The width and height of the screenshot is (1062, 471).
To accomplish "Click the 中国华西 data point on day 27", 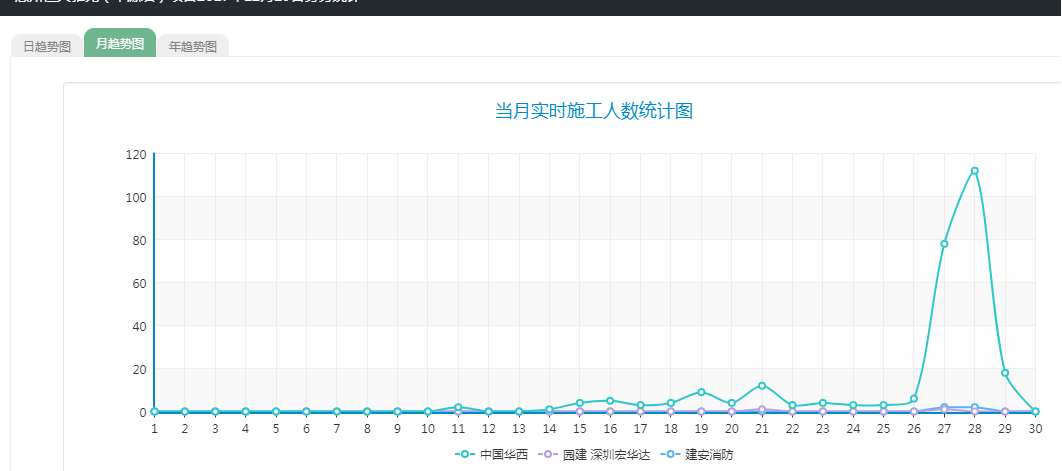I will coord(944,244).
